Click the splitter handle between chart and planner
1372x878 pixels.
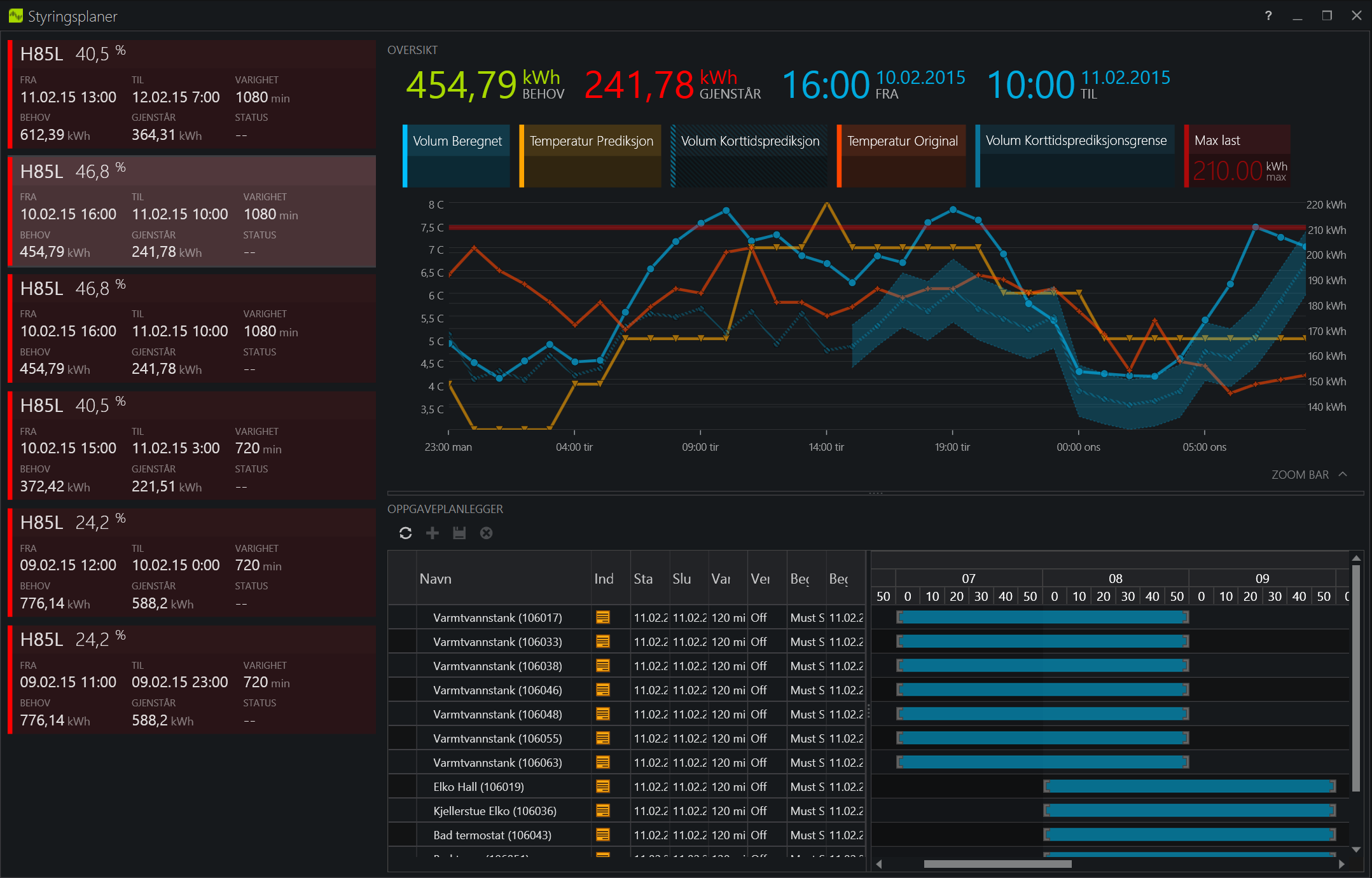(876, 493)
